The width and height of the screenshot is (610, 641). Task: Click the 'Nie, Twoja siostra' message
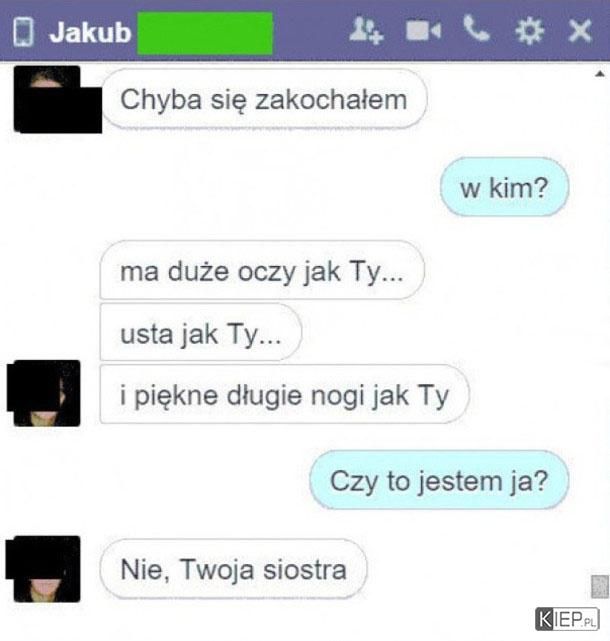(233, 569)
